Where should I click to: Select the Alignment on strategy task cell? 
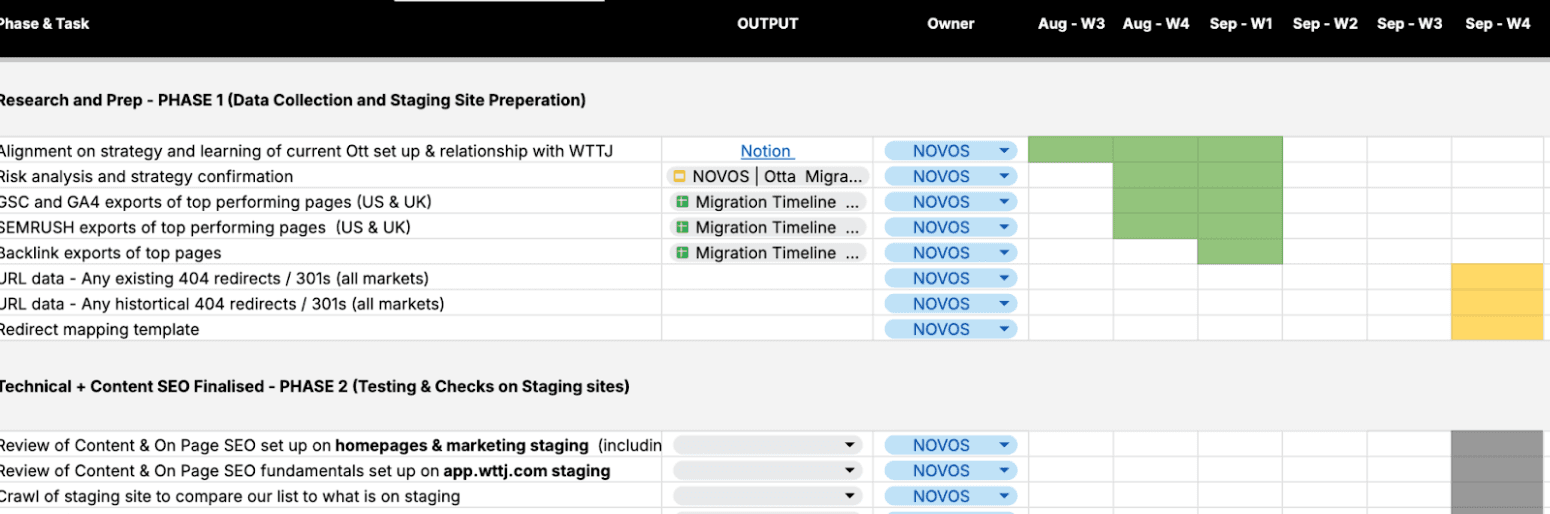[330, 151]
